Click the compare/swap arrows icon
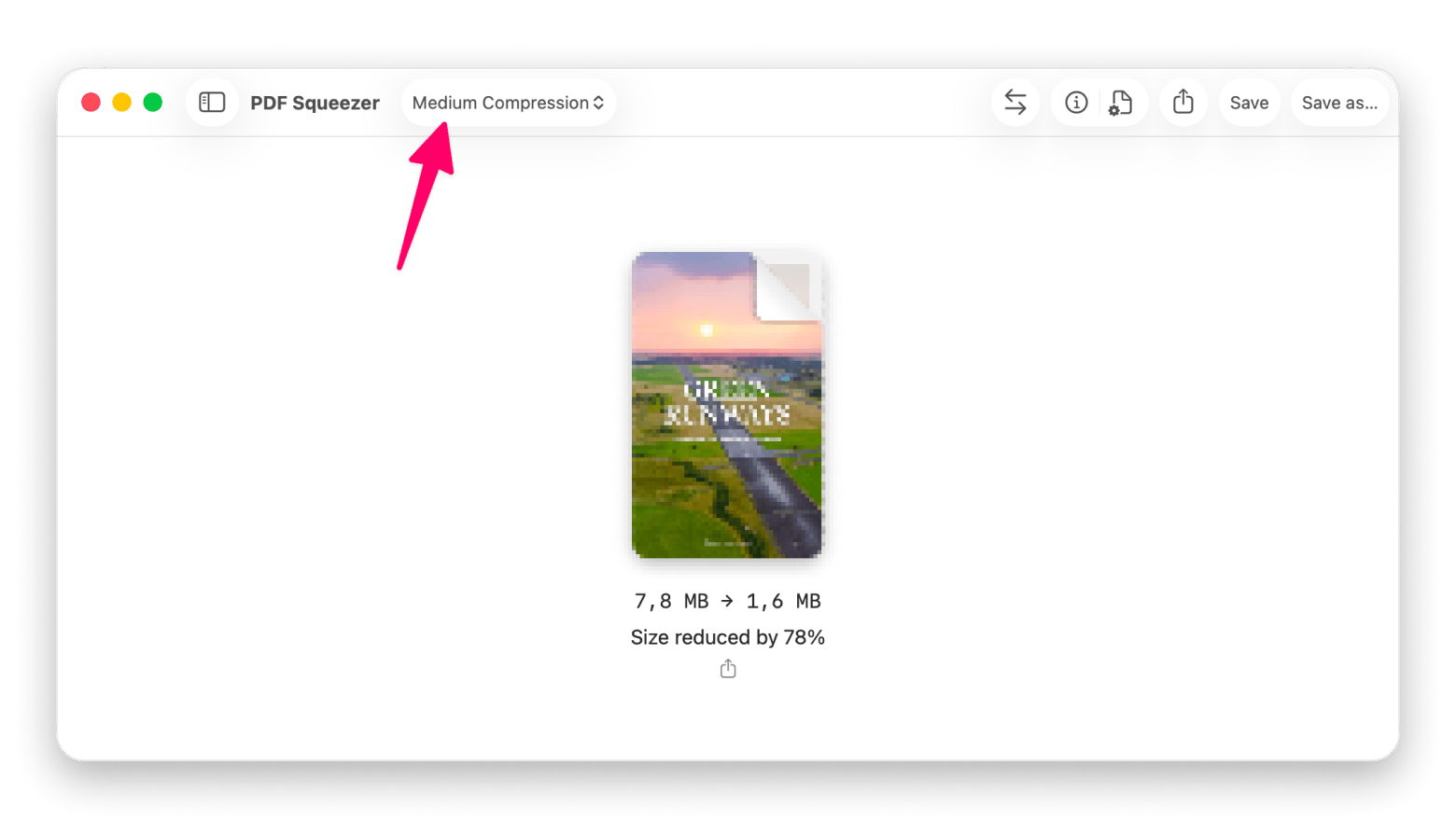Viewport: 1456px width, 836px height. point(1015,103)
